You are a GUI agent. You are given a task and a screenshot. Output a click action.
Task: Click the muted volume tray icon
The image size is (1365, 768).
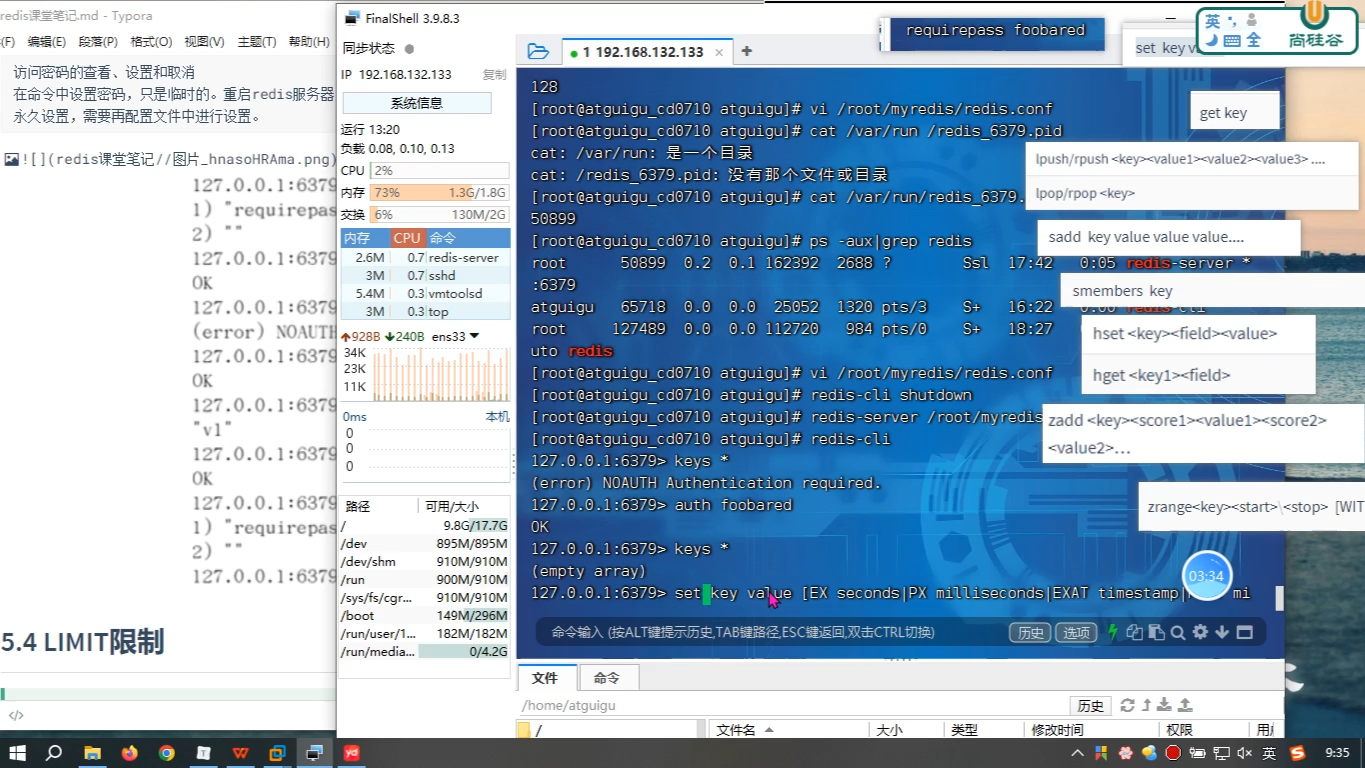point(1245,753)
